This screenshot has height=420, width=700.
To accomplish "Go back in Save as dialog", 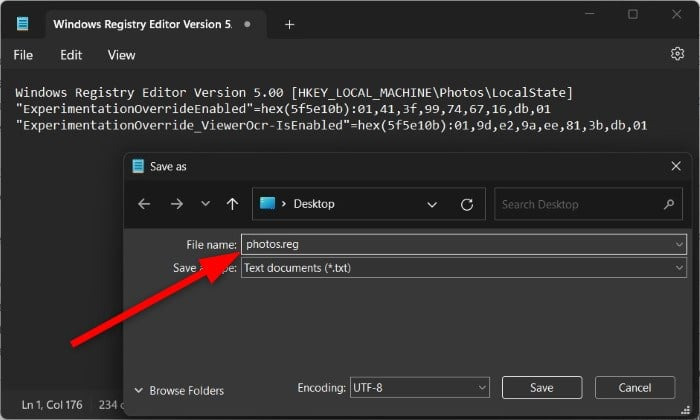I will [x=144, y=204].
